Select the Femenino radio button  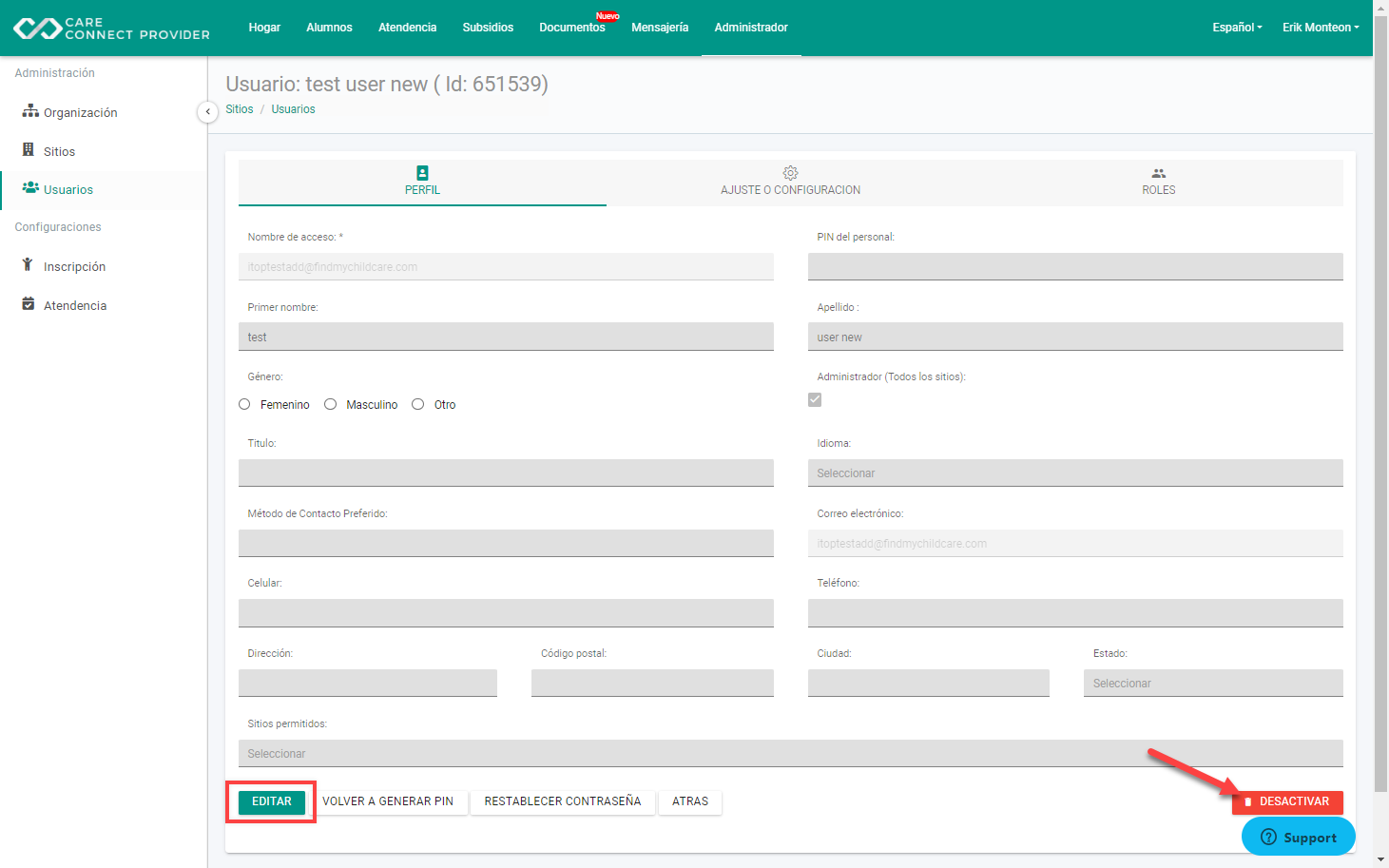click(x=244, y=404)
